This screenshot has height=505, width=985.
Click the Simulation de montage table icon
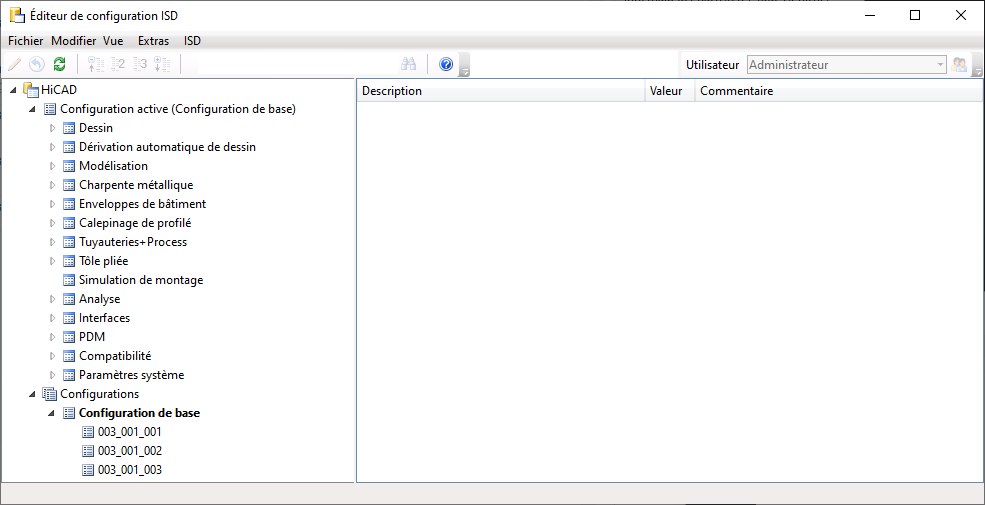point(69,280)
